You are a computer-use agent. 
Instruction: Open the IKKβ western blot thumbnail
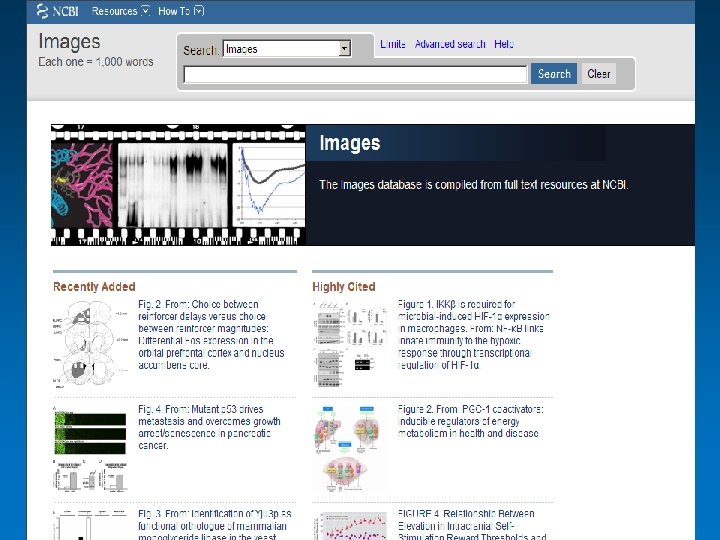coord(350,344)
